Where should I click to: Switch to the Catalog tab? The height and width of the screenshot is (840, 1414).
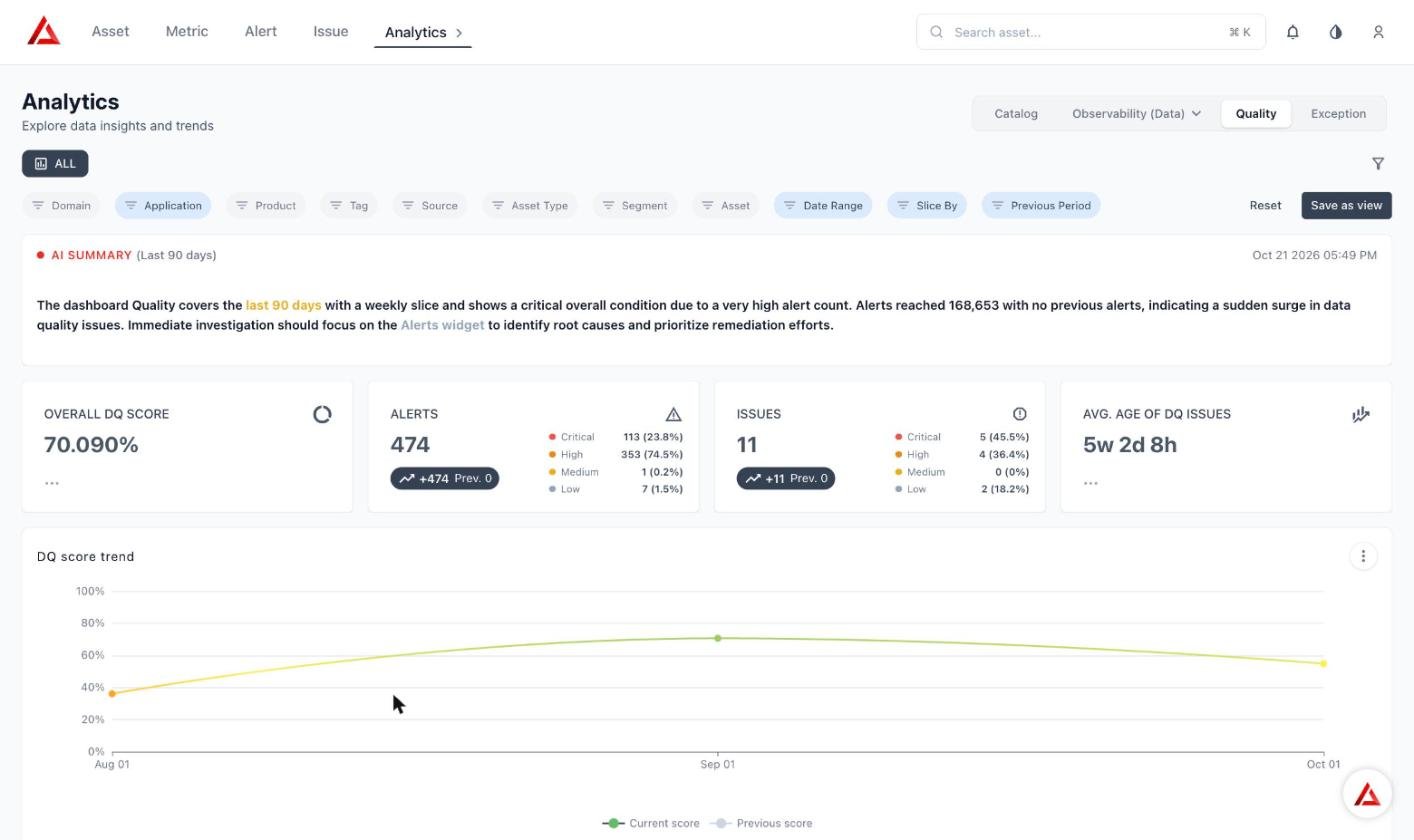point(1016,113)
